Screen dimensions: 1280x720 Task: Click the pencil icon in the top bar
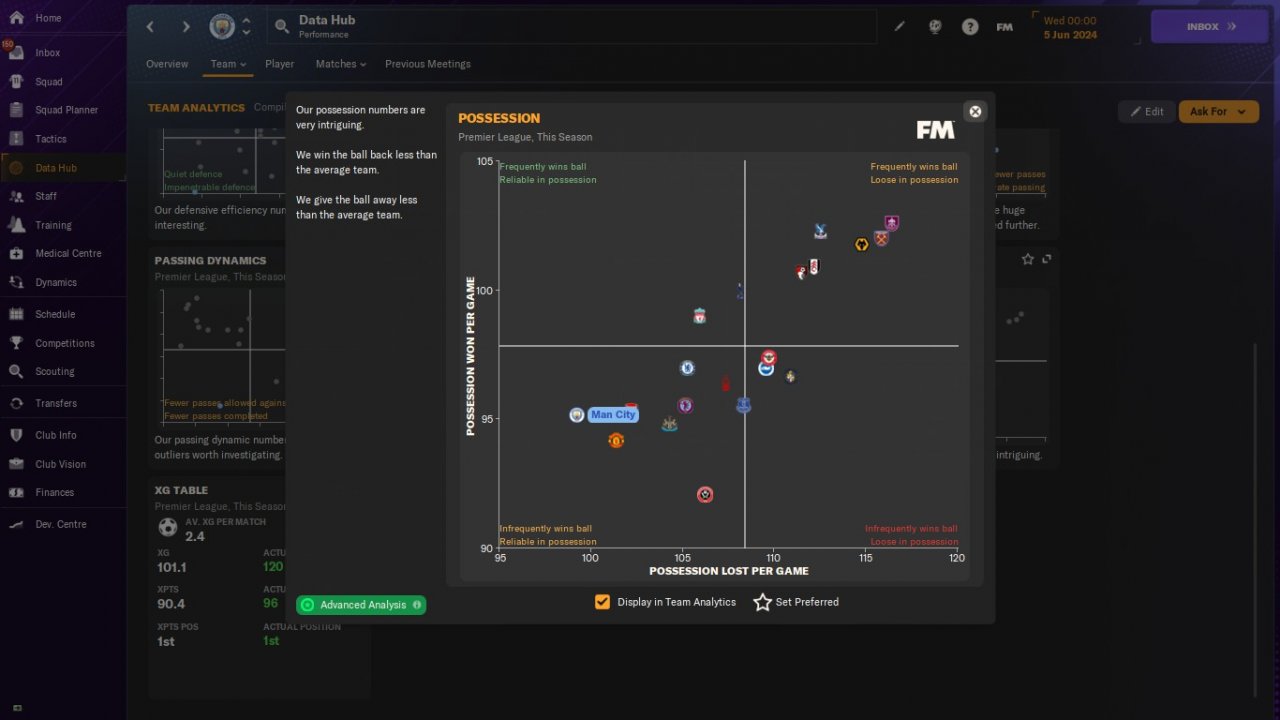[899, 27]
